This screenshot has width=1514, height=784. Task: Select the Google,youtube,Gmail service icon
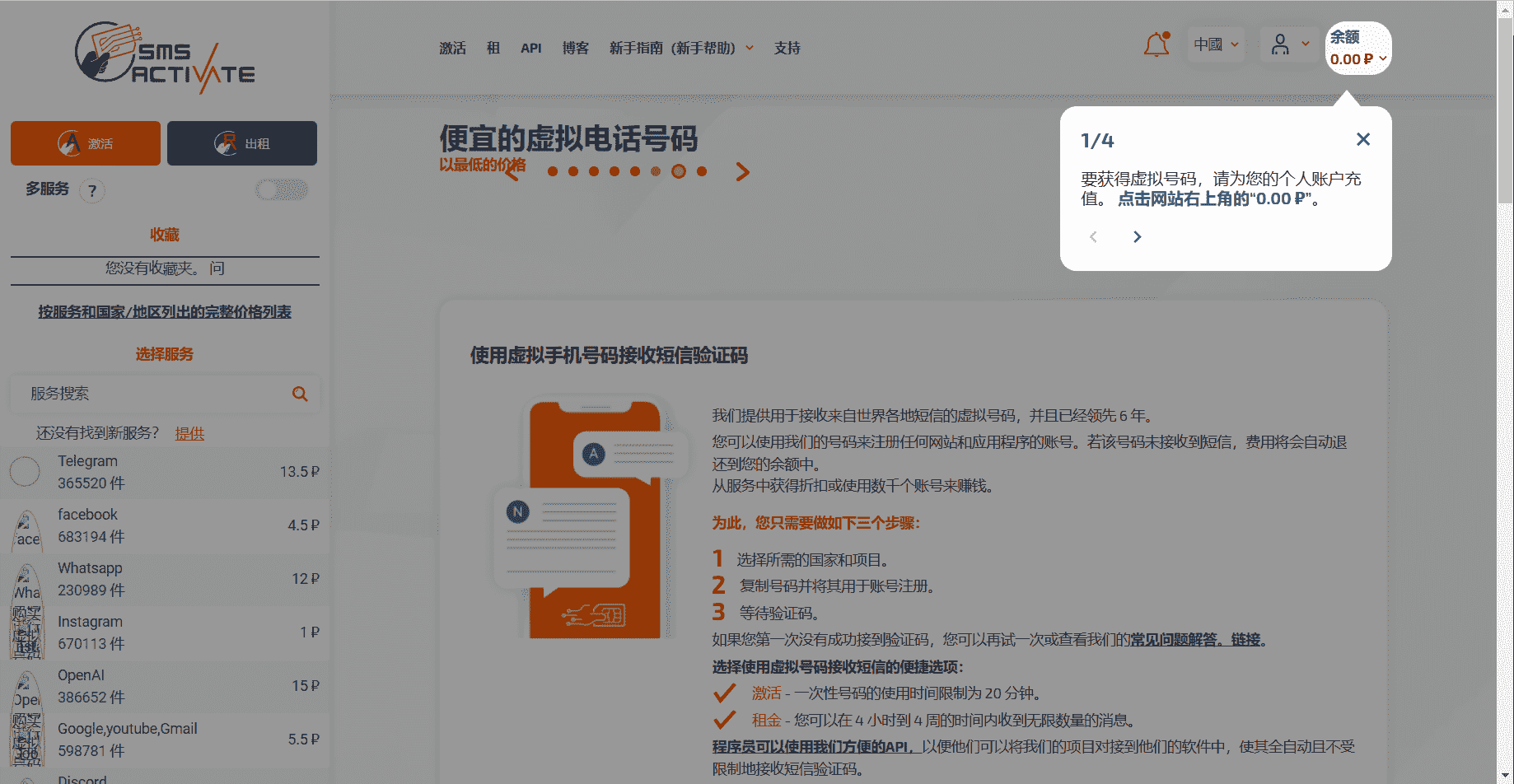coord(26,740)
